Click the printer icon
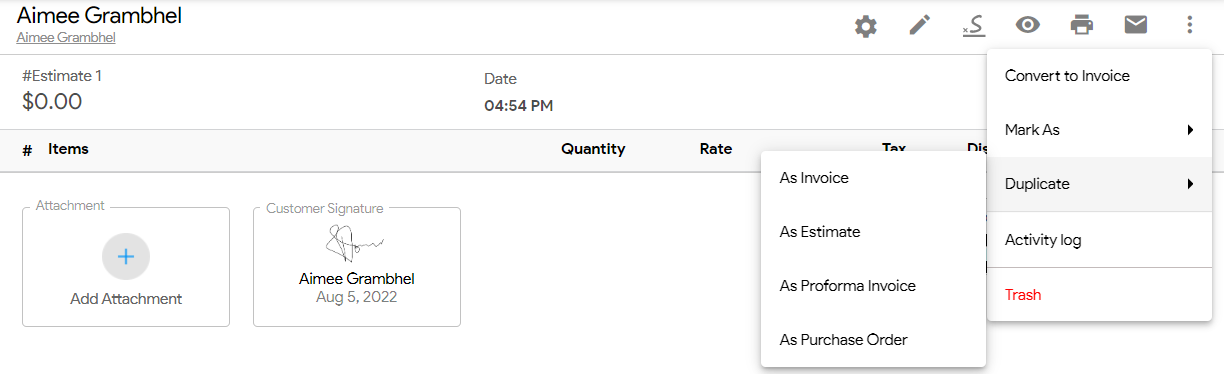1224x374 pixels. click(1082, 26)
